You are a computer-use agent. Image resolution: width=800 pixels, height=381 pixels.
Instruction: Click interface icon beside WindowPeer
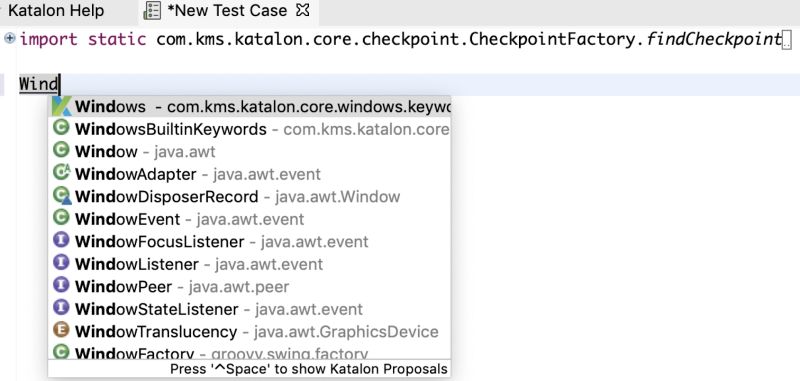coord(61,285)
